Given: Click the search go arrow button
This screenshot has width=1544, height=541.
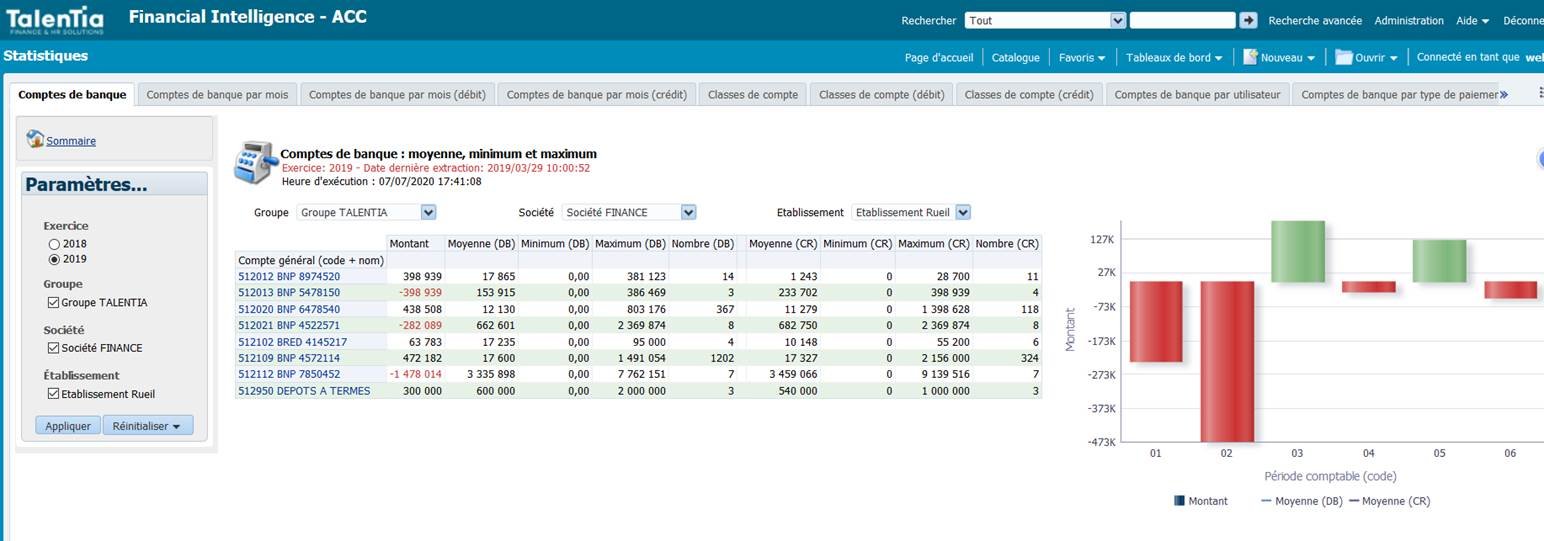Looking at the screenshot, I should pyautogui.click(x=1248, y=20).
